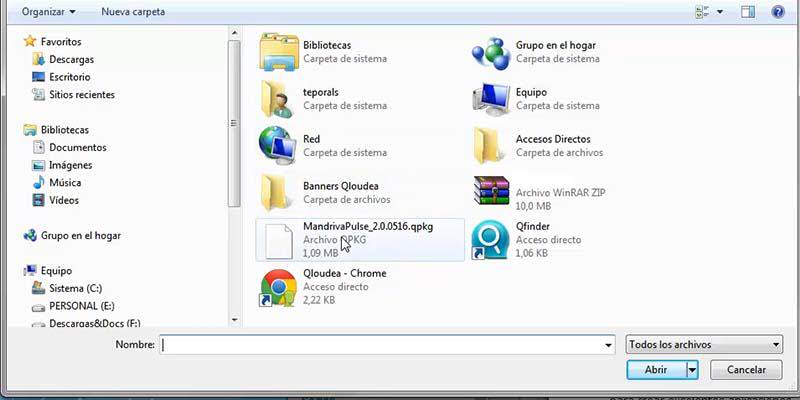The width and height of the screenshot is (800, 400).
Task: Click the Banners Qloudea folder name
Action: pos(341,186)
